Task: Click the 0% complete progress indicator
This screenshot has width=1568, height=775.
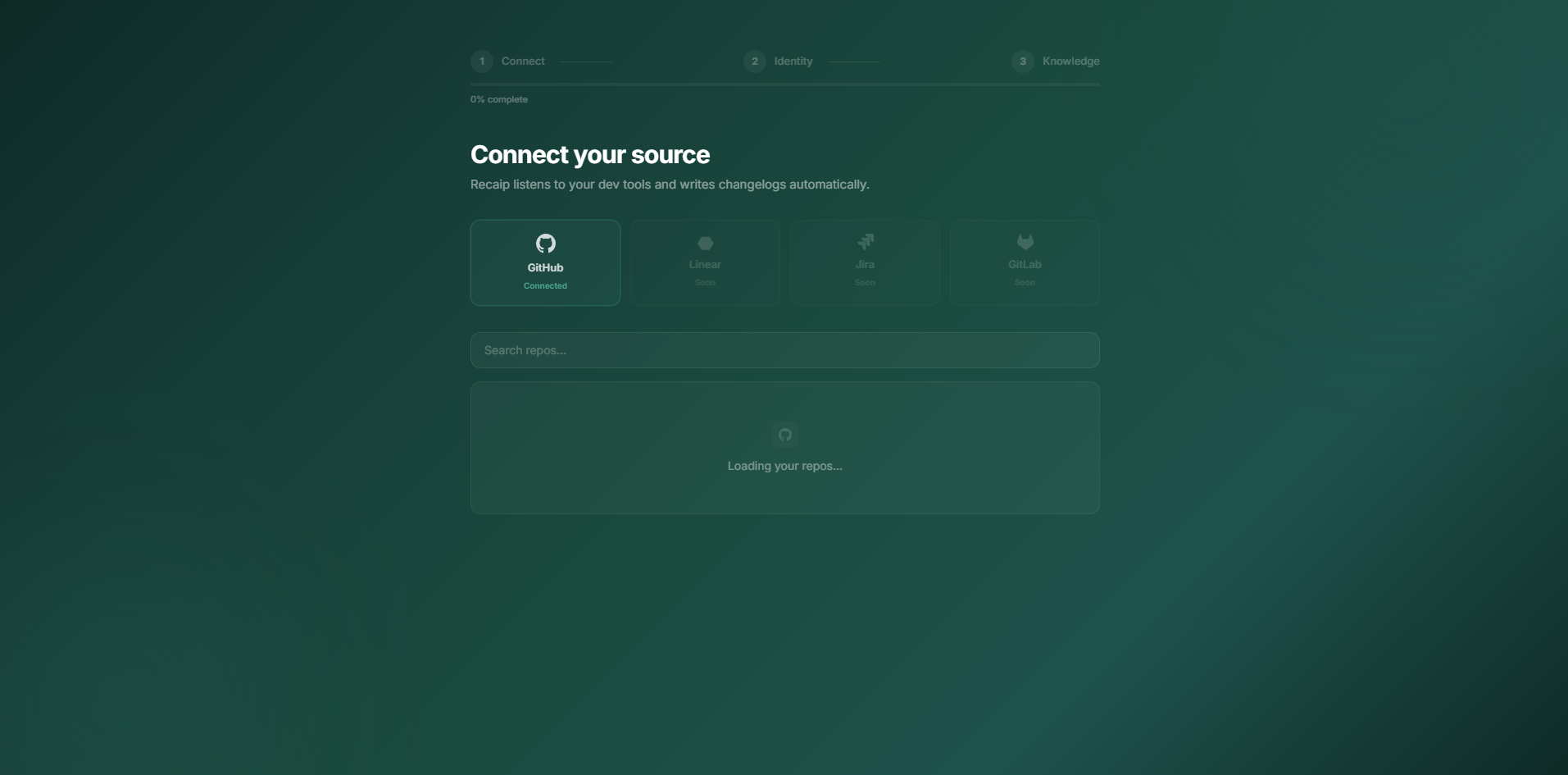Action: pyautogui.click(x=498, y=98)
